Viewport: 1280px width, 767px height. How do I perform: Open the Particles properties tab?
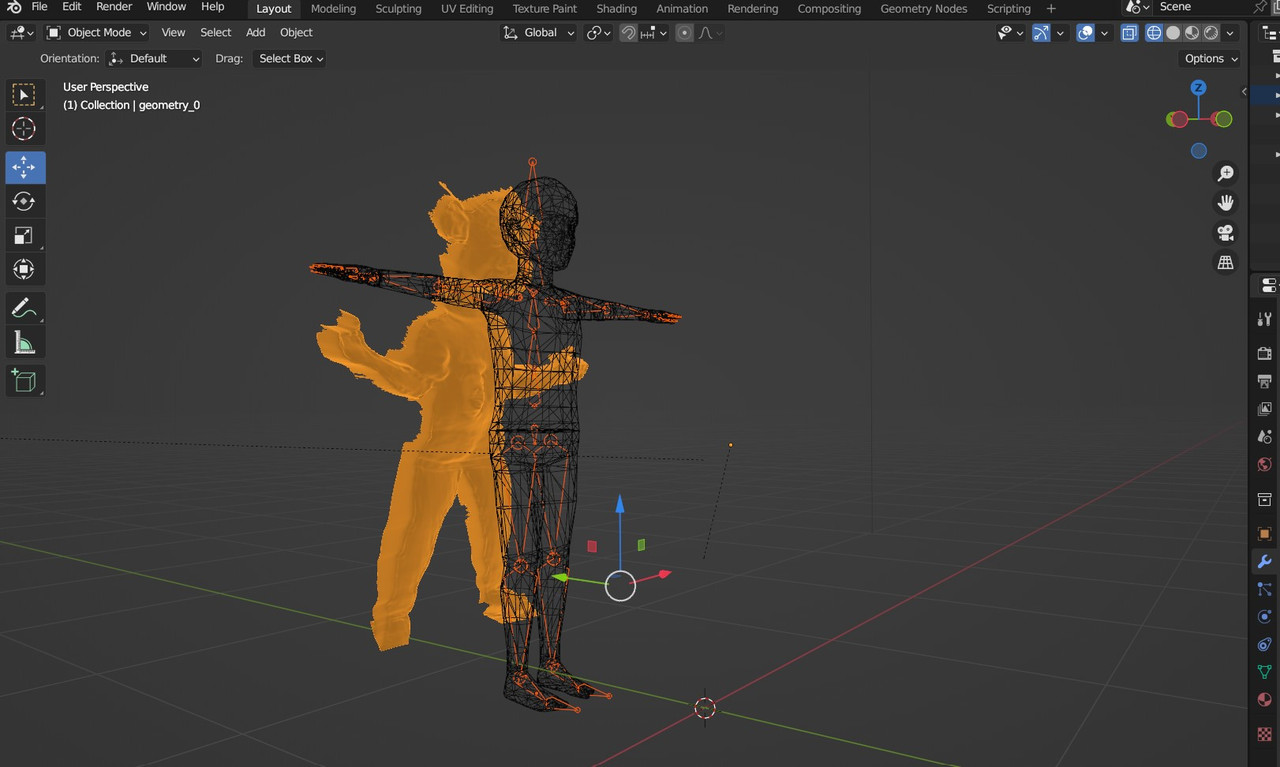1265,590
